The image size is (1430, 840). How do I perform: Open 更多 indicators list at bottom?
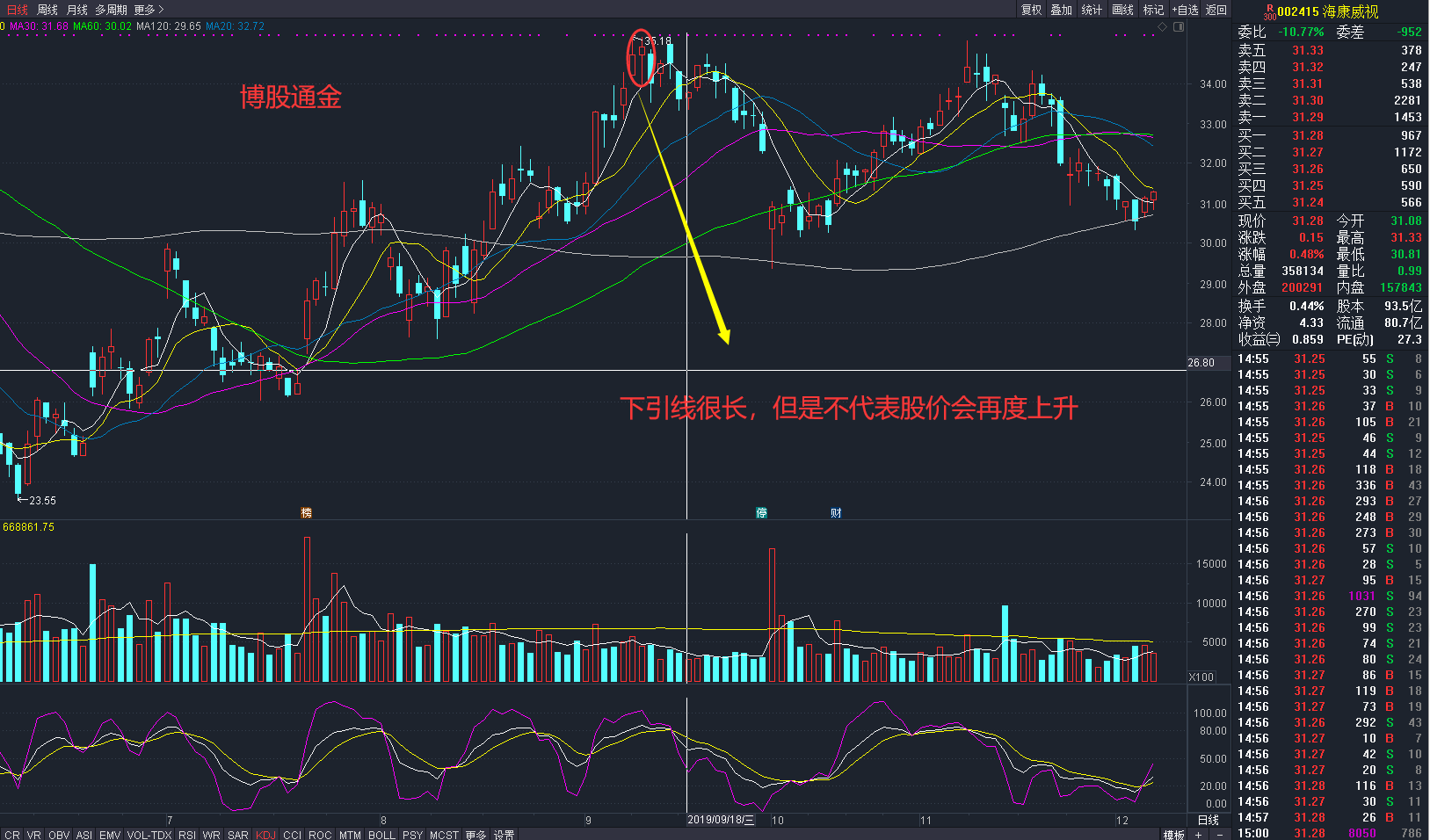pyautogui.click(x=475, y=835)
